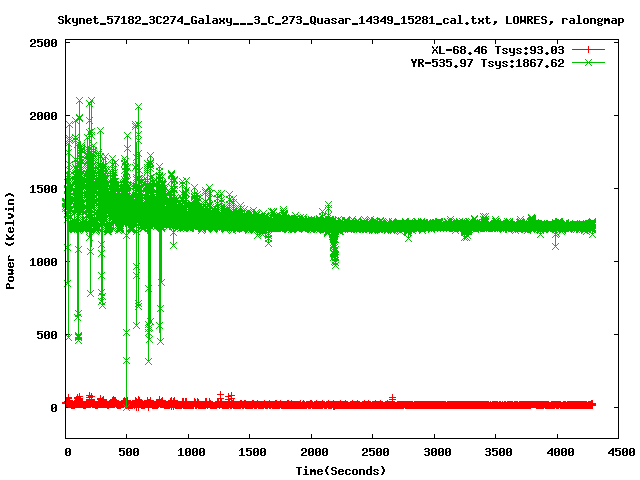
Task: Click the Power (Kelvin) axis label
Action: 10,241
